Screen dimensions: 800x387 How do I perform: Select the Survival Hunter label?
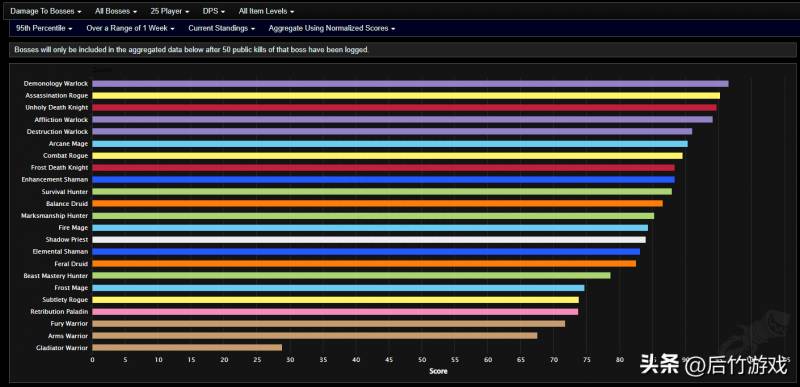(65, 192)
